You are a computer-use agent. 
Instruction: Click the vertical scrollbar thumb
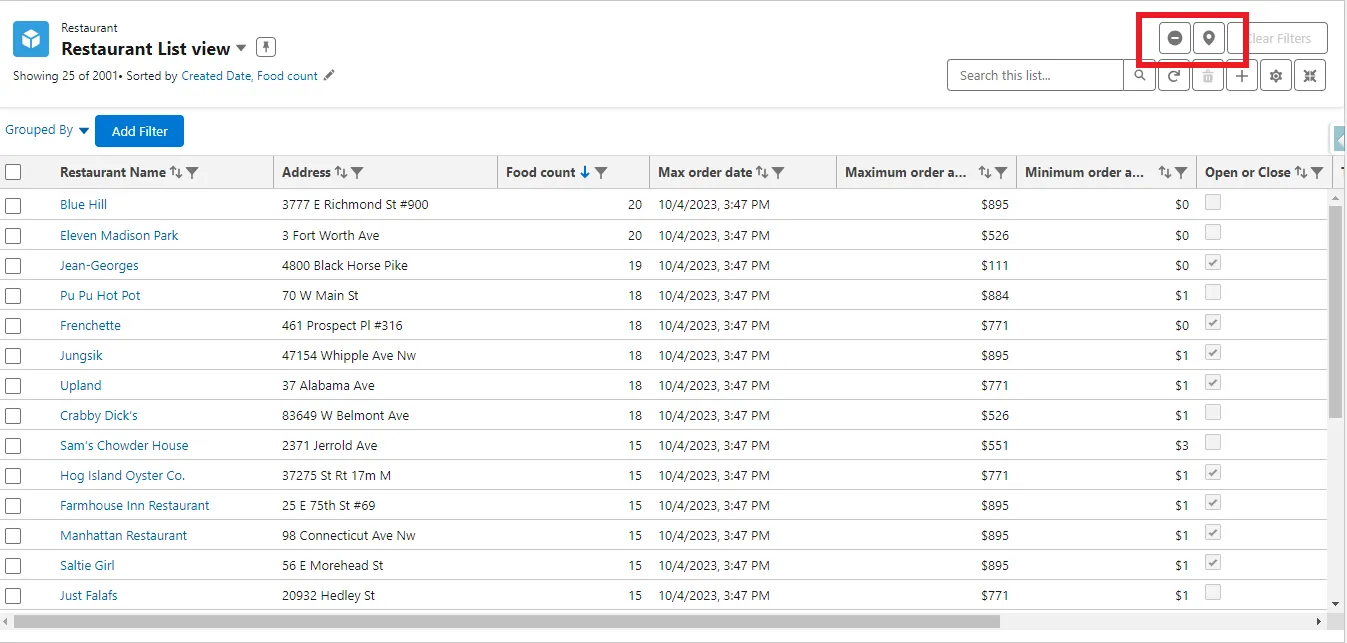(x=1336, y=311)
